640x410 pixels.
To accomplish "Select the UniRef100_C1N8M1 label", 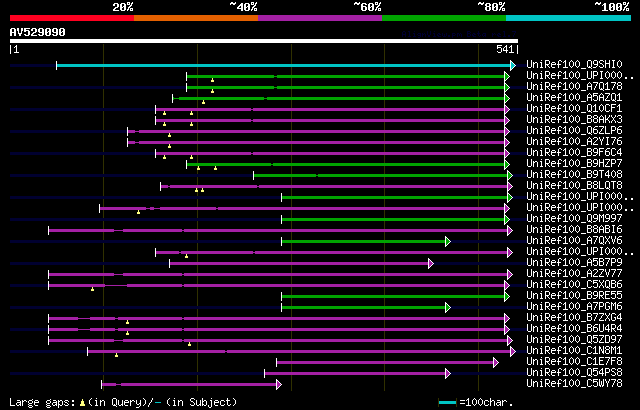I will pyautogui.click(x=574, y=351).
